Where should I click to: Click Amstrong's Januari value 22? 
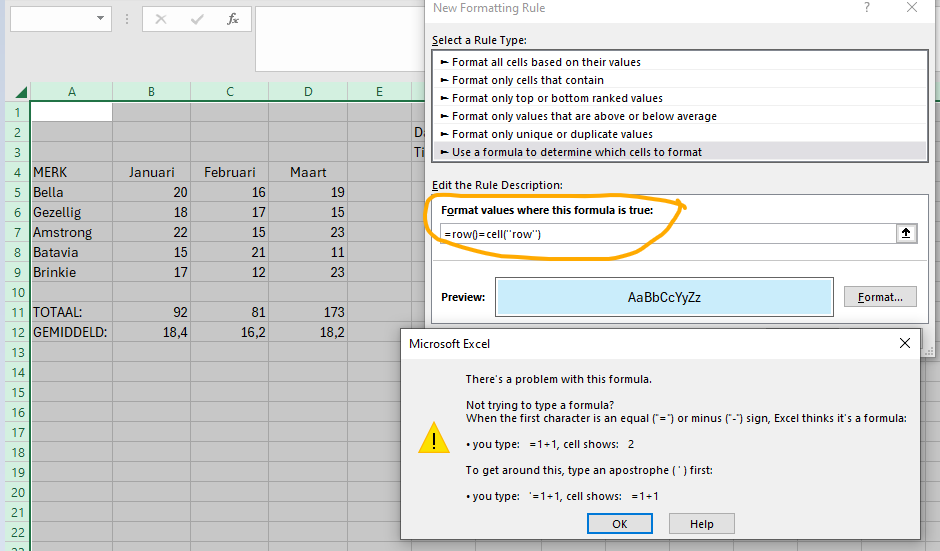click(151, 232)
